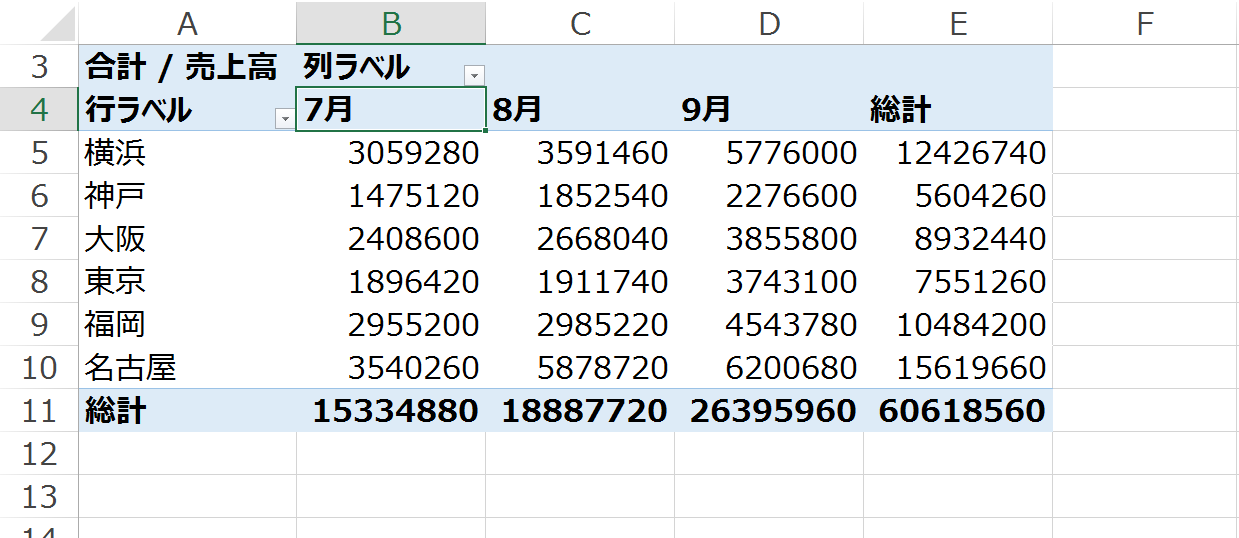Select the 7月 header cell
The width and height of the screenshot is (1239, 538).
coord(391,110)
